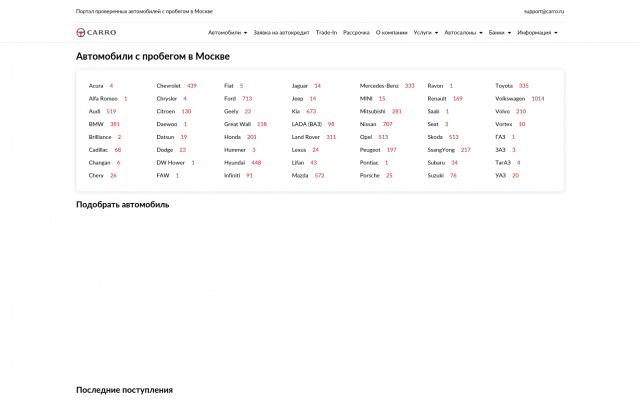Open Hyundai listings
The image size is (640, 400).
234,162
